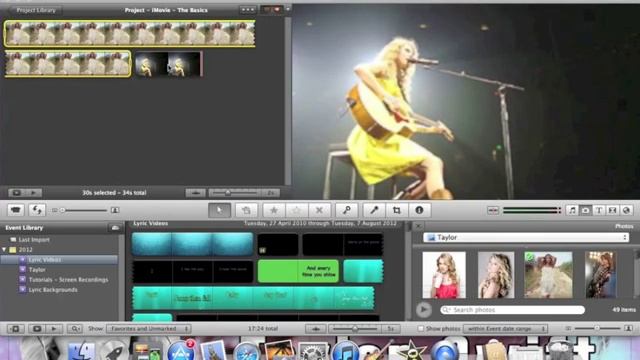The height and width of the screenshot is (360, 640).
Task: Reject selection with the X tool
Action: point(319,210)
